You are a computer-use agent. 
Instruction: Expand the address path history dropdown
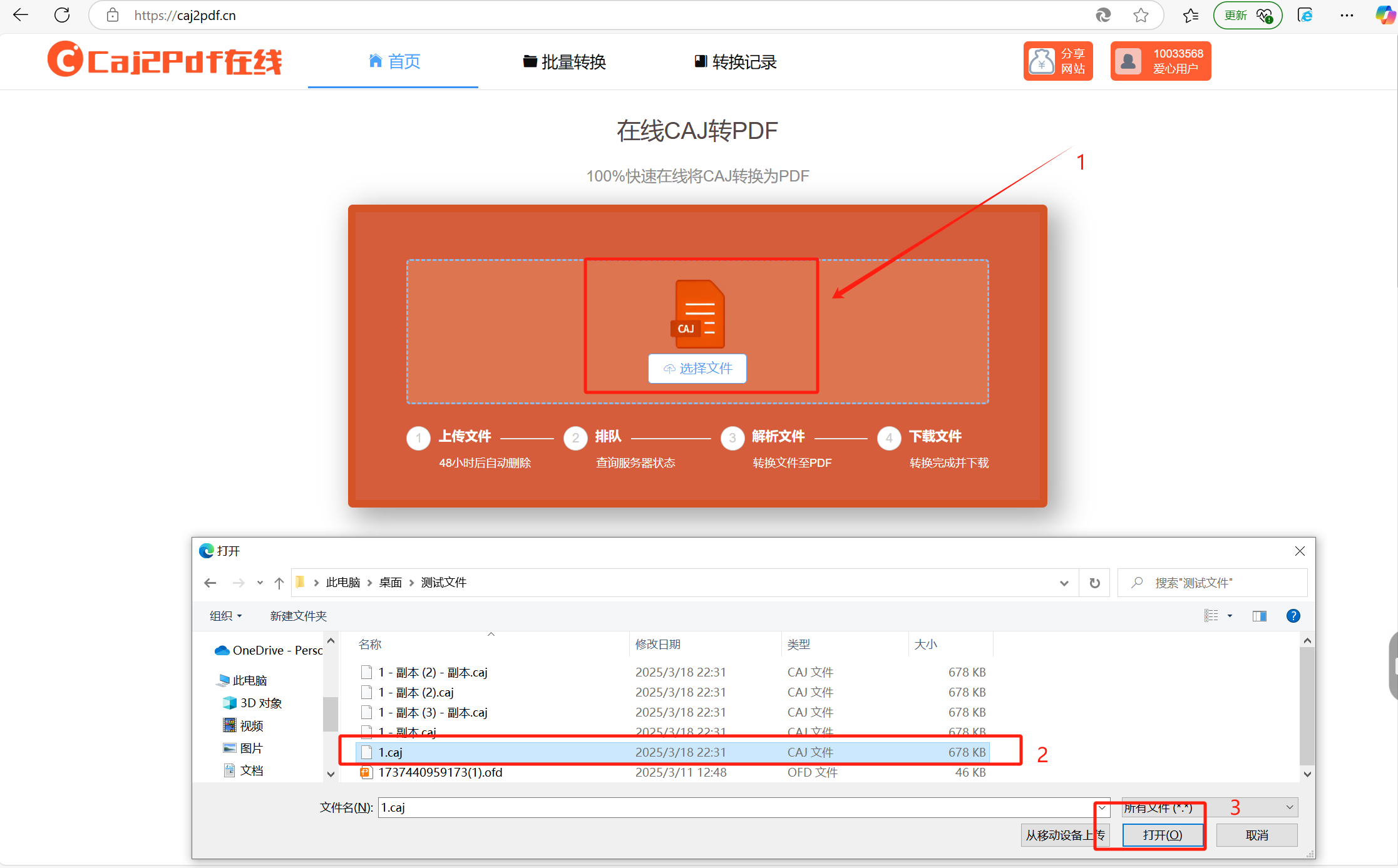[1064, 583]
